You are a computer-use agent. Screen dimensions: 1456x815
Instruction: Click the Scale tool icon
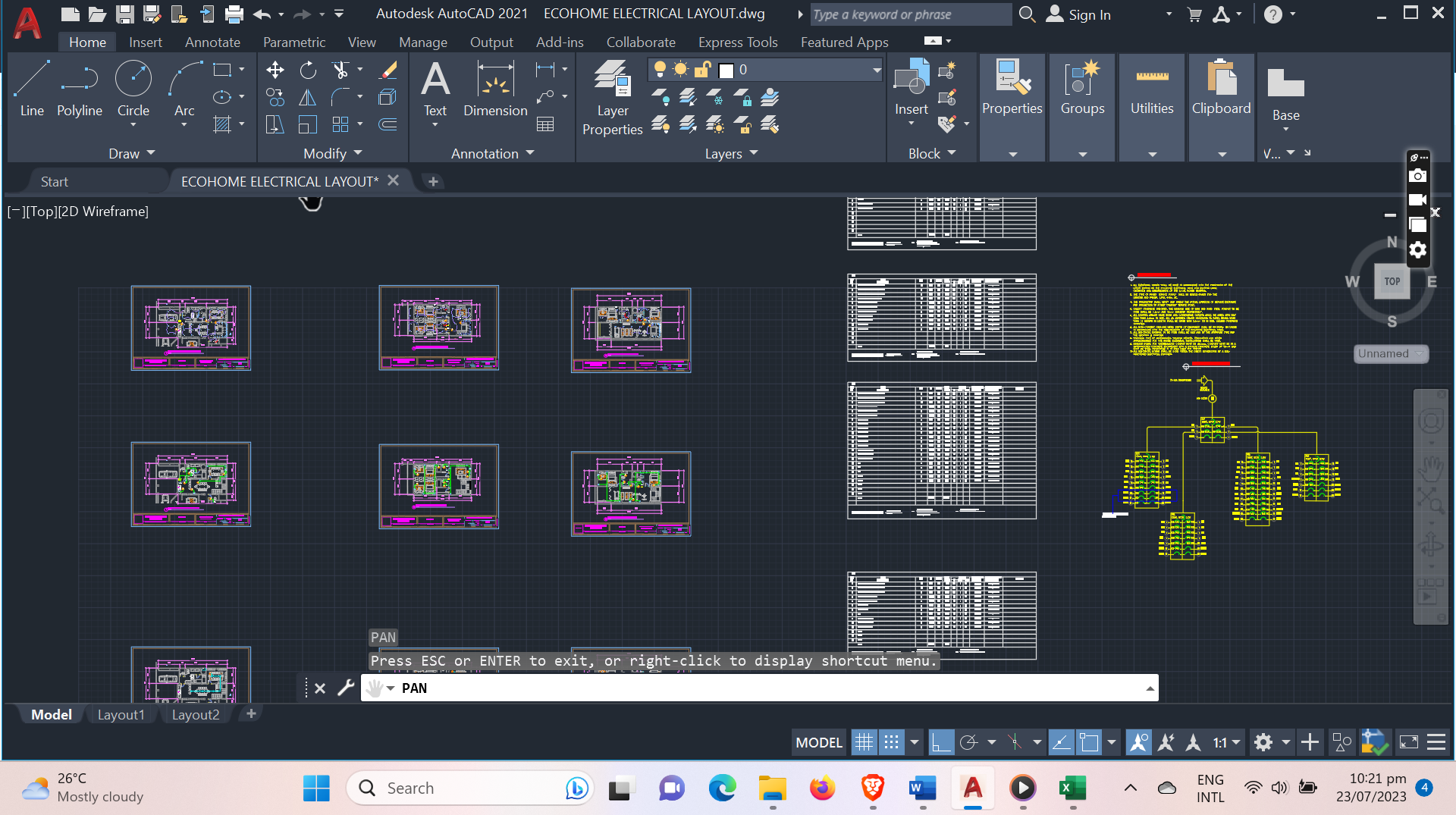[308, 124]
